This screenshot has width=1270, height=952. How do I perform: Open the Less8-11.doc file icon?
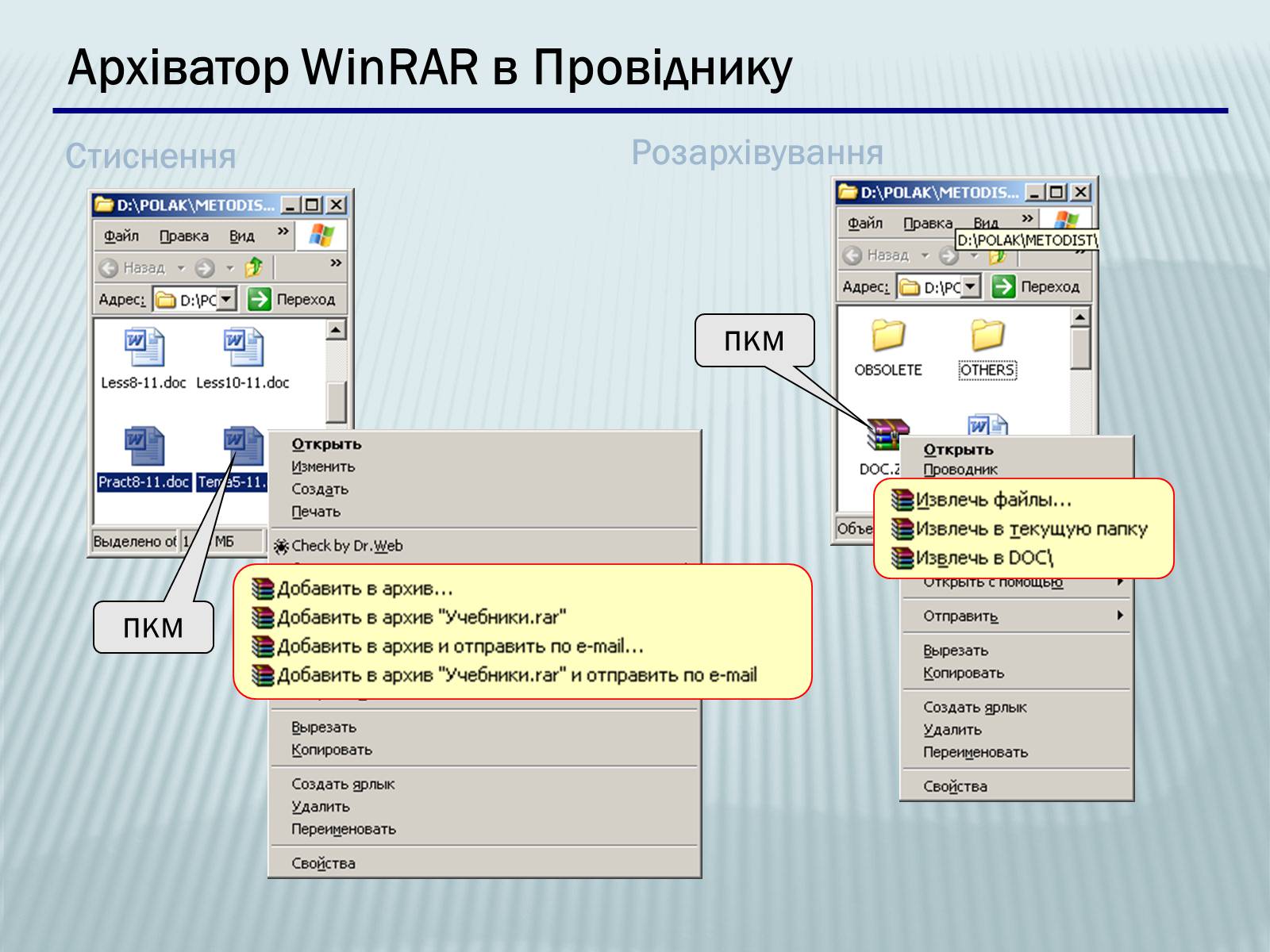144,347
